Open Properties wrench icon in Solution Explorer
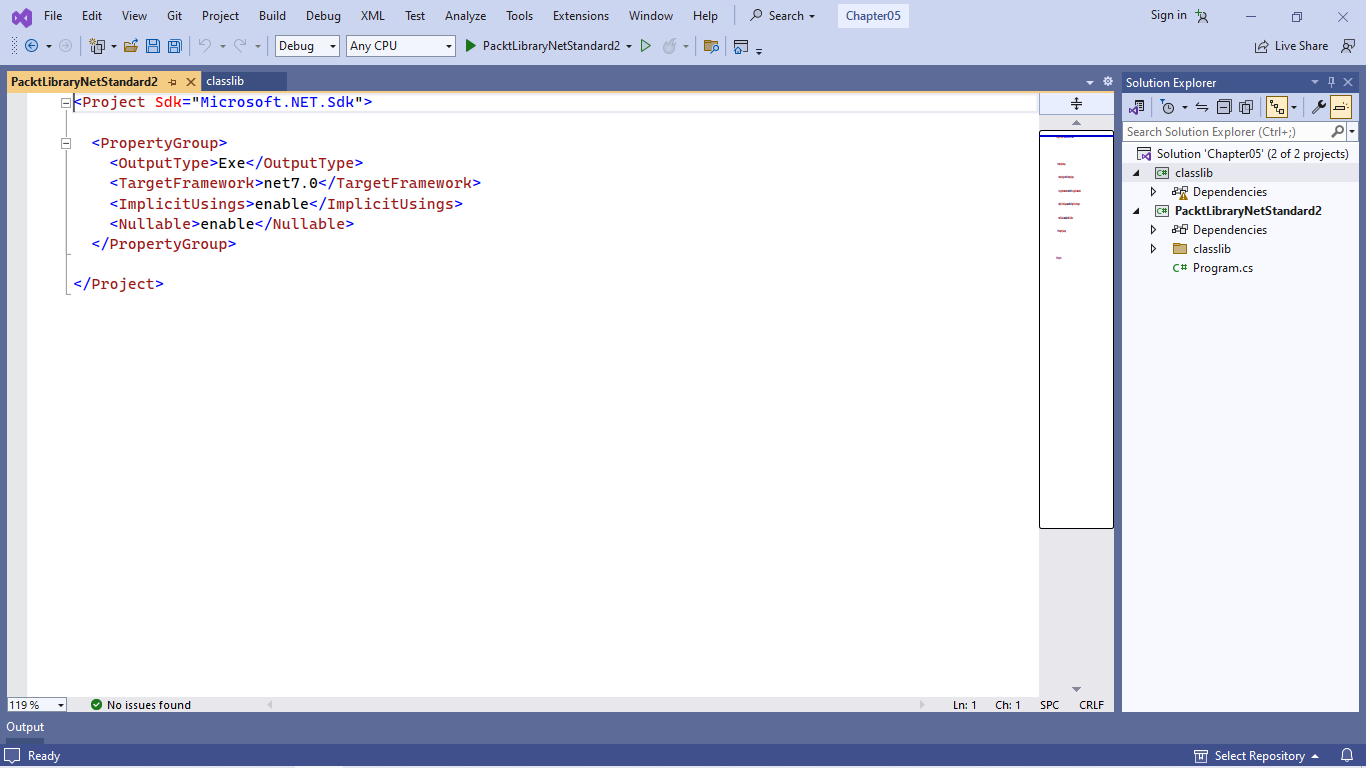 (1318, 107)
